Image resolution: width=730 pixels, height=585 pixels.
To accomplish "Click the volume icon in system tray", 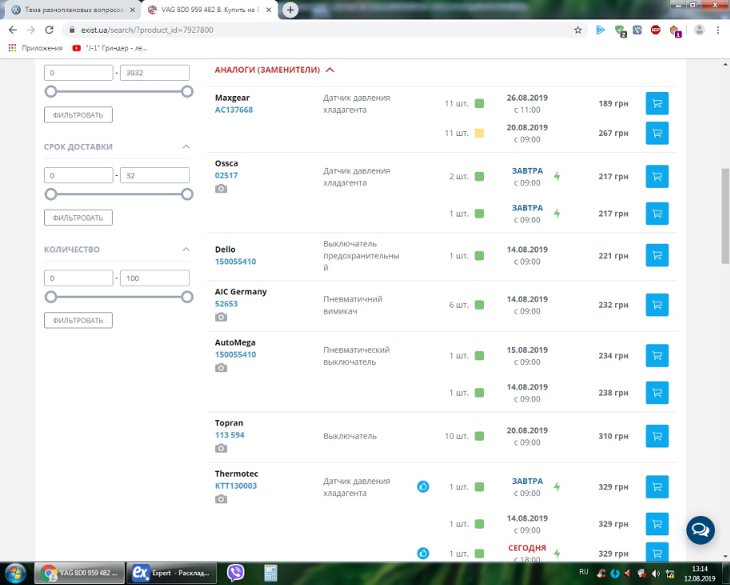I will (x=656, y=573).
